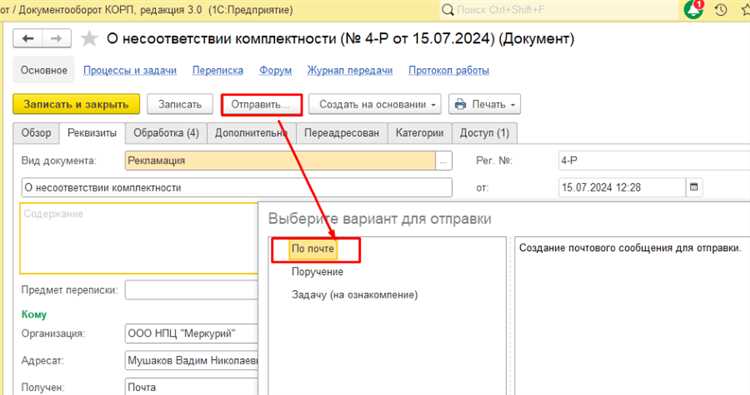The width and height of the screenshot is (750, 395).
Task: Click the Рег. № field 4-Р
Action: [654, 161]
